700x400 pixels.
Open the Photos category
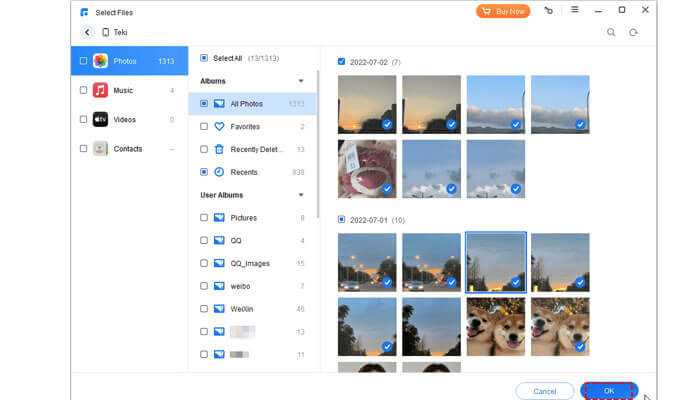[x=125, y=61]
